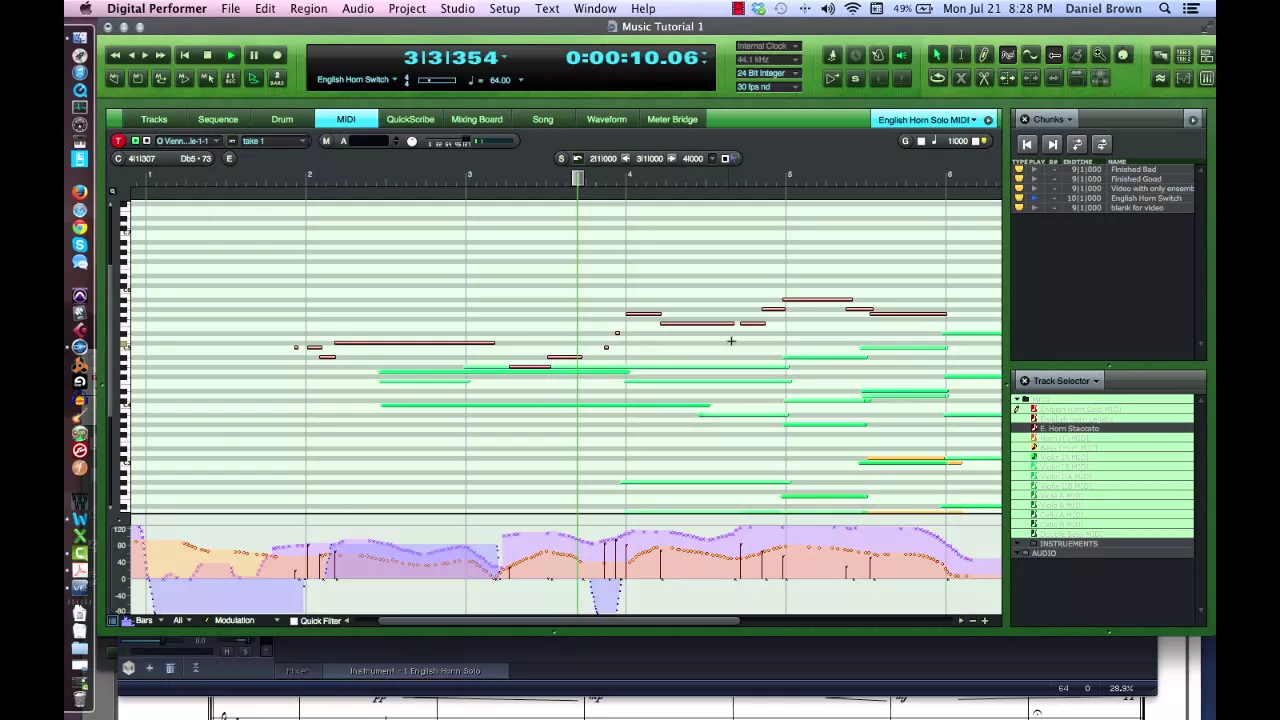1280x720 pixels.
Task: Open the 30 fps nd frame rate dropdown
Action: coord(768,87)
